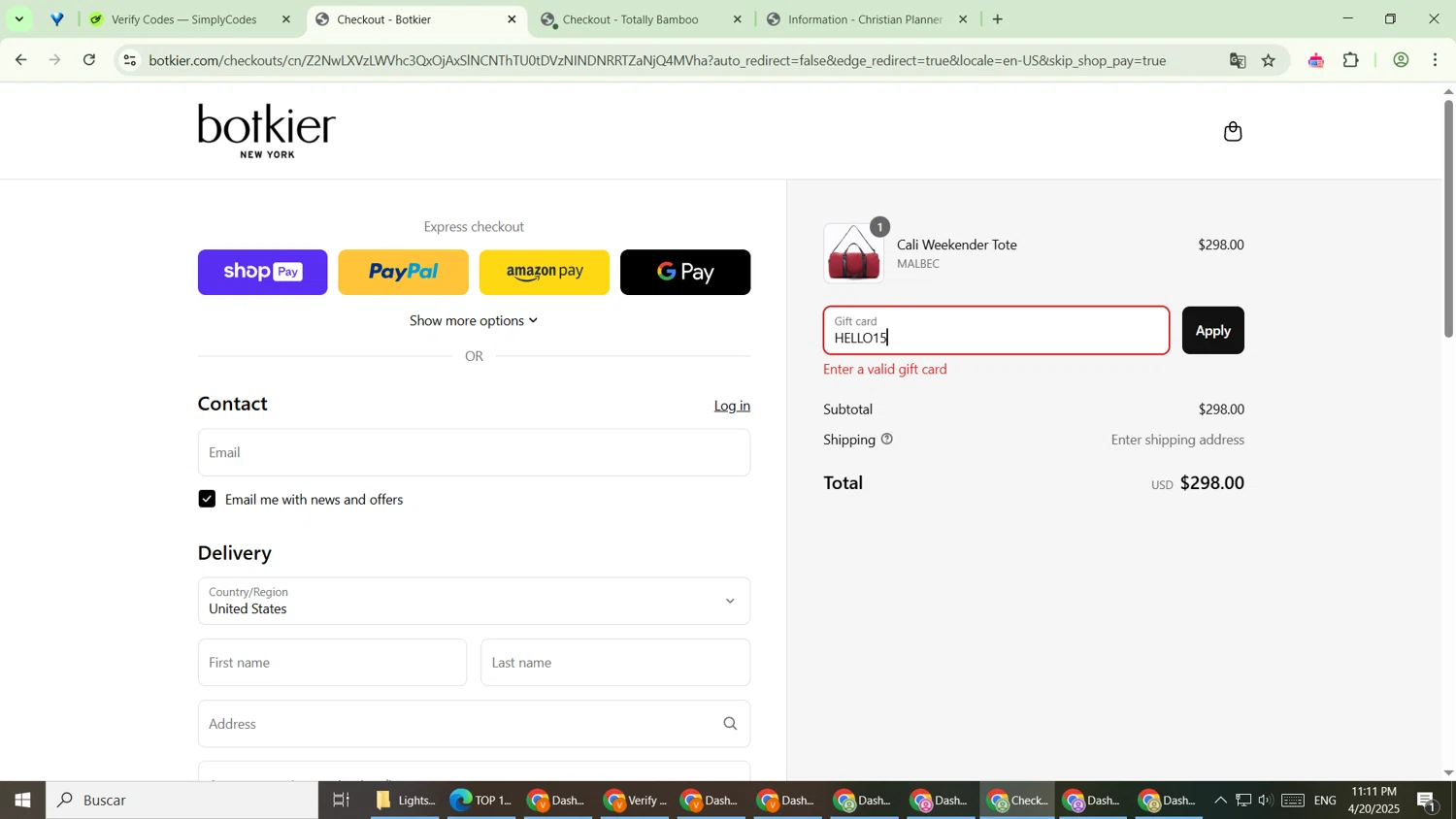Pay with Shop Pay

262,273
